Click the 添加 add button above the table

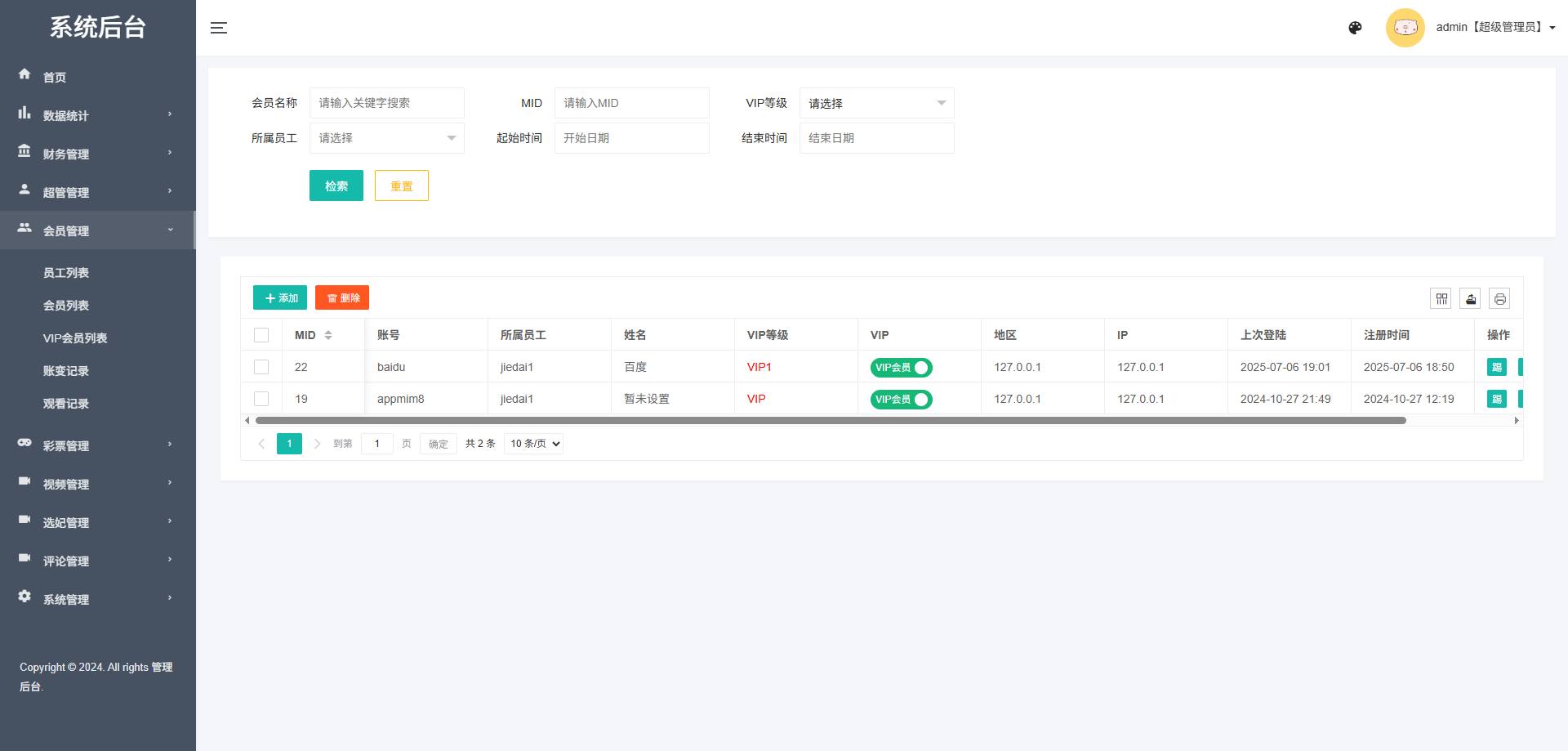tap(279, 297)
